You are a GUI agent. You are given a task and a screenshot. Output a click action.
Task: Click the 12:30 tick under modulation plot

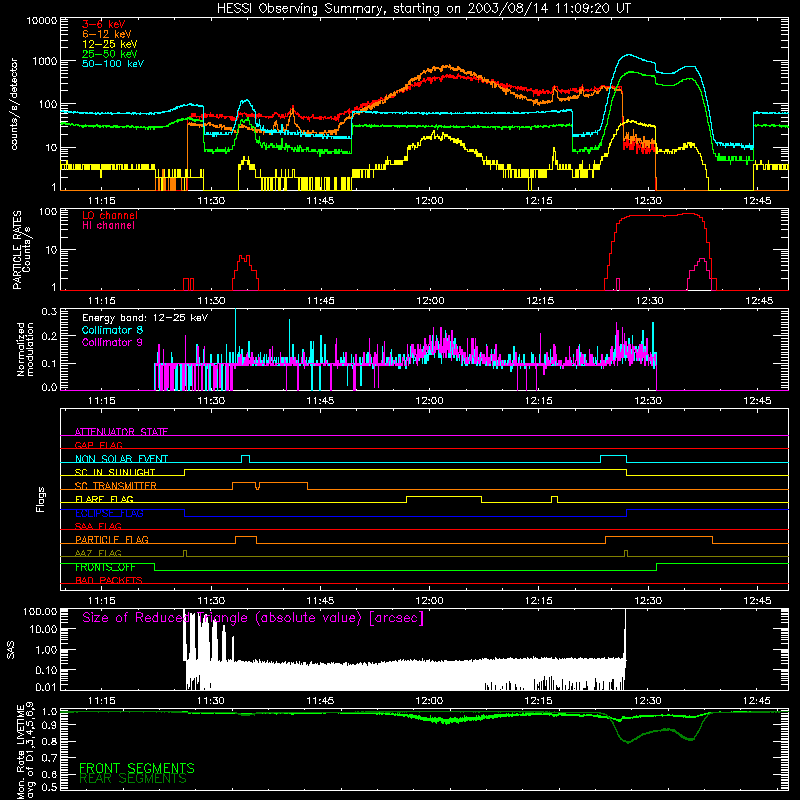[648, 401]
